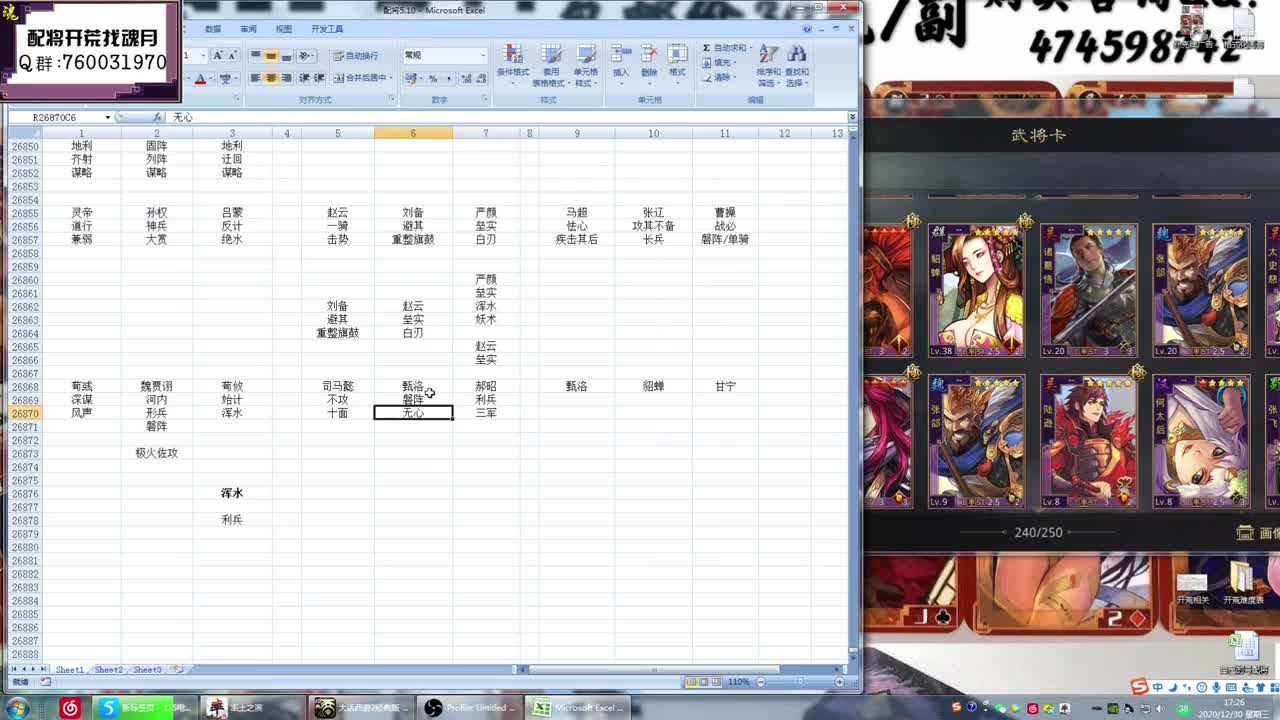This screenshot has height=720, width=1280.
Task: Open 条件格式 conditional formatting
Action: click(x=512, y=65)
